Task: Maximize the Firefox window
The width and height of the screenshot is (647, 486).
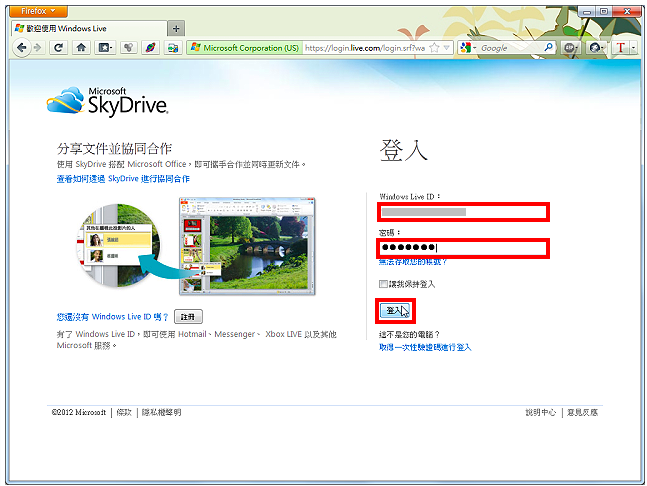Action: 604,12
